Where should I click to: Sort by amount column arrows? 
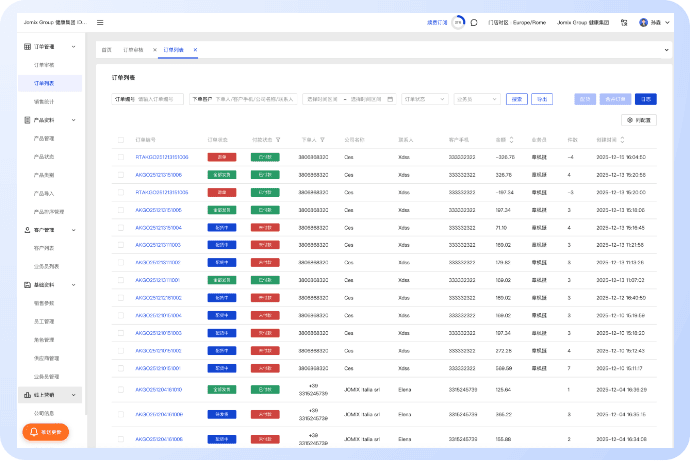(x=510, y=139)
